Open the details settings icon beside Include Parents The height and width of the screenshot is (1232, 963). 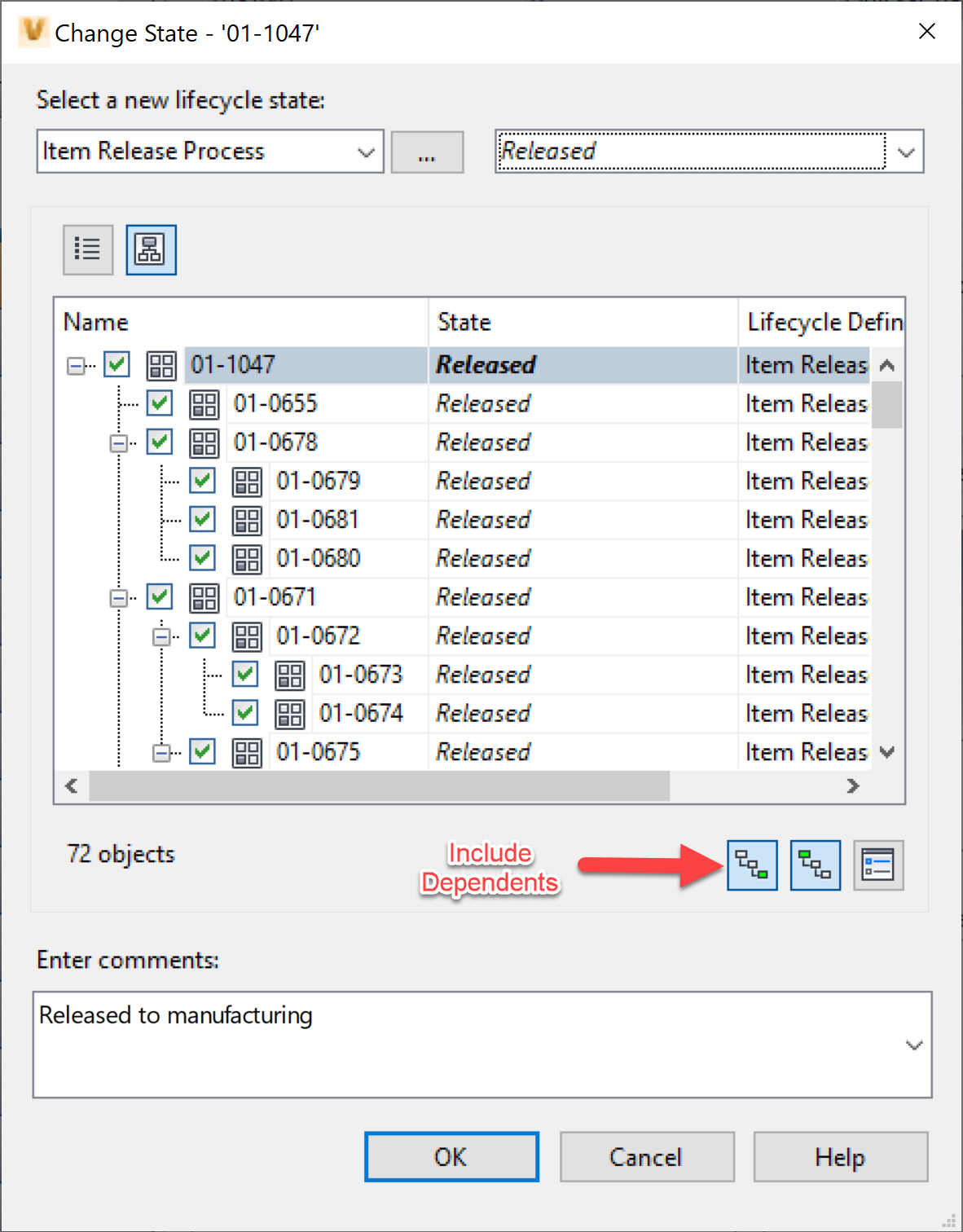click(878, 865)
